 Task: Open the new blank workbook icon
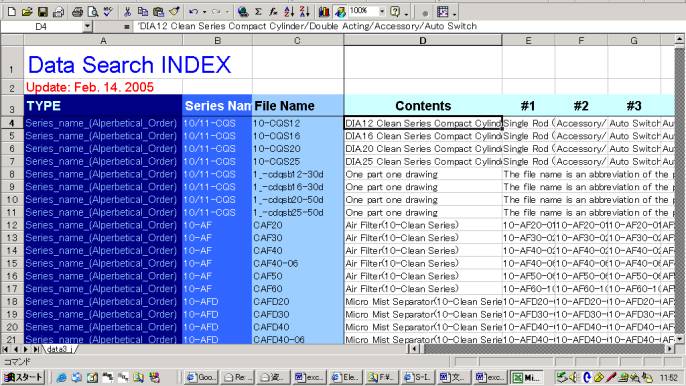tap(12, 12)
